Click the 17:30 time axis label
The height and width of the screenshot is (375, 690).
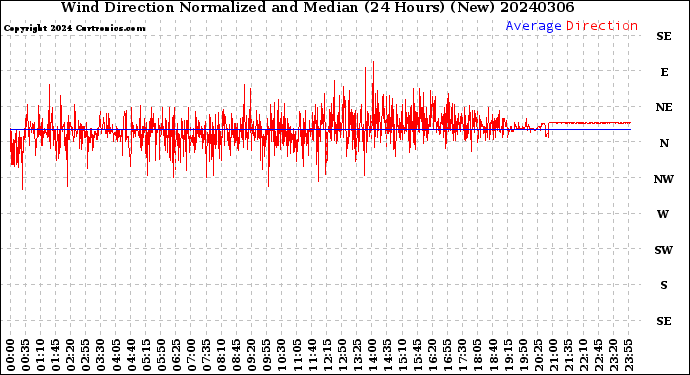(462, 355)
